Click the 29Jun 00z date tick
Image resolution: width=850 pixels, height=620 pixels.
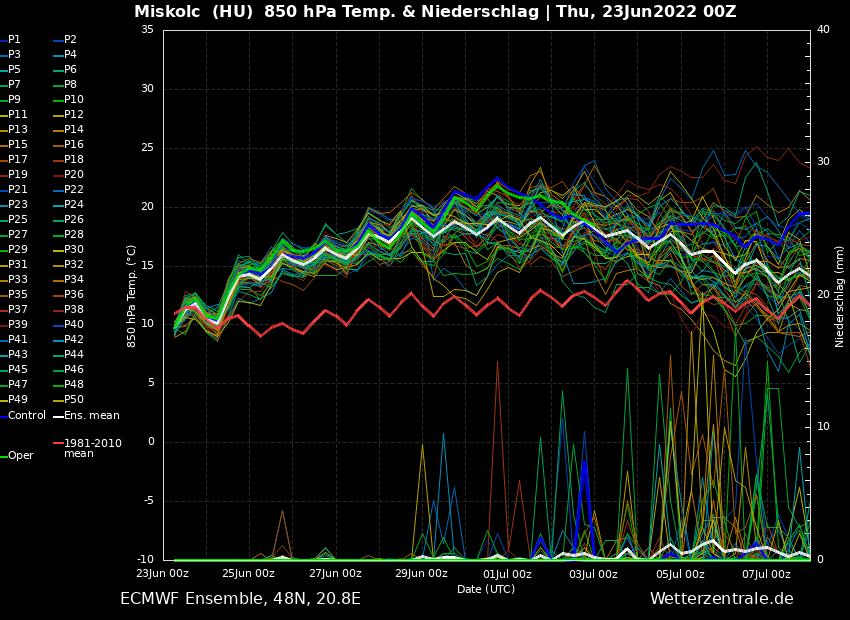tap(421, 574)
